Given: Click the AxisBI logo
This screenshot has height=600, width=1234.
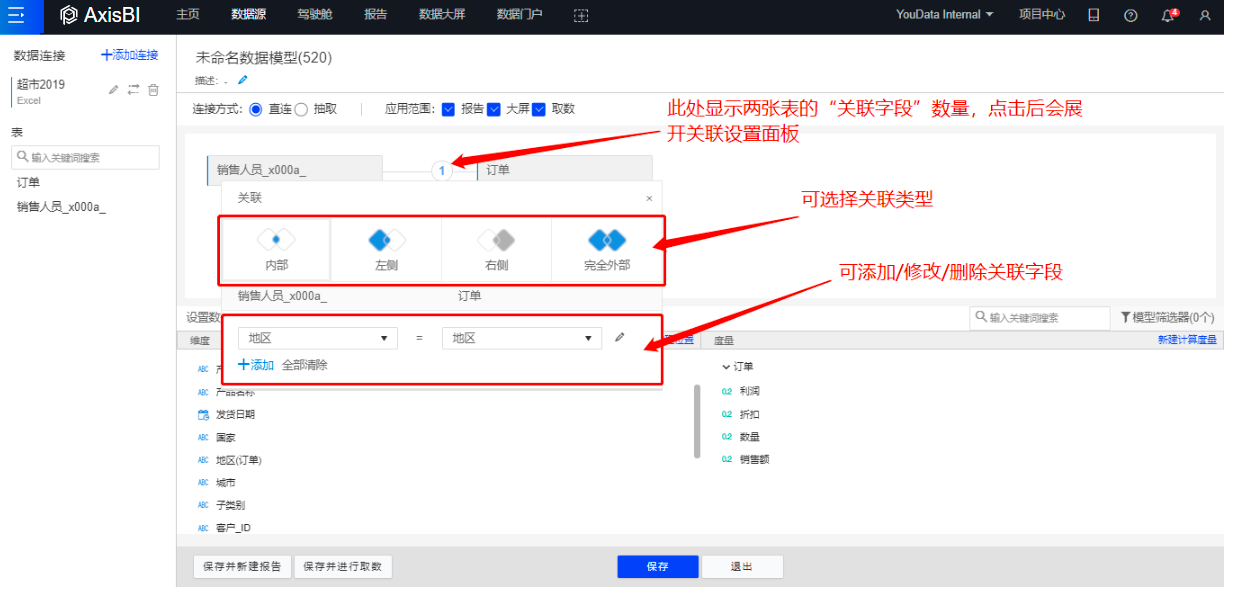Looking at the screenshot, I should point(102,15).
